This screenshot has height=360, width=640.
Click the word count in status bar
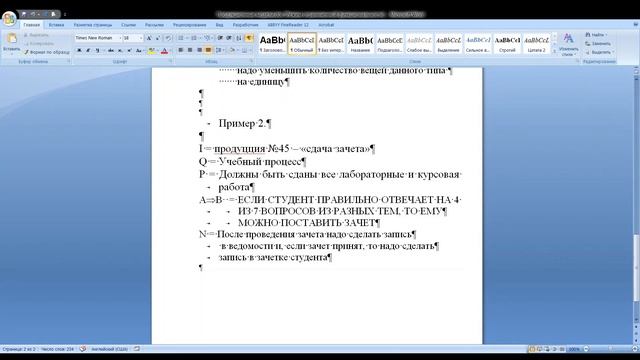pos(58,349)
